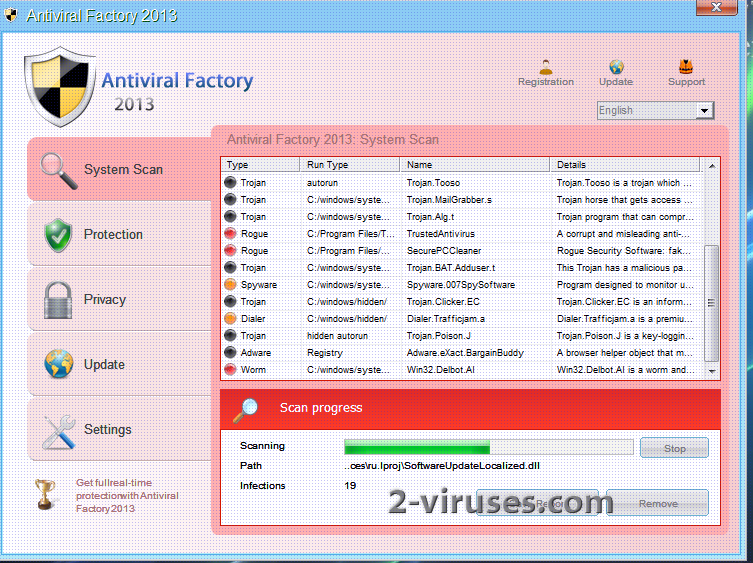Sort by the Name column header
Image resolution: width=753 pixels, height=563 pixels.
point(474,165)
